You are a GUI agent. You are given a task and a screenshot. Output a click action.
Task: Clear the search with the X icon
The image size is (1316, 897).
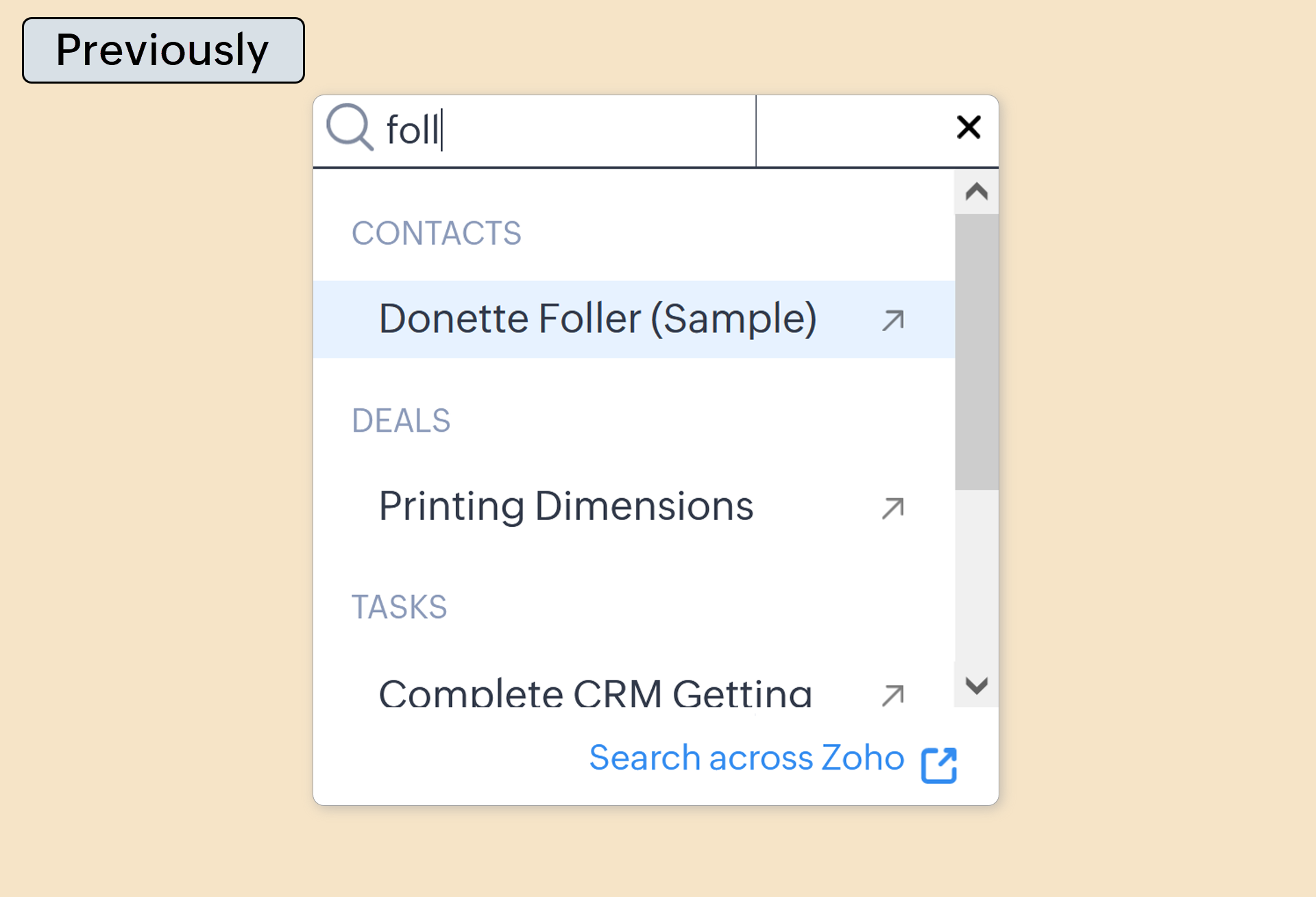[x=968, y=127]
